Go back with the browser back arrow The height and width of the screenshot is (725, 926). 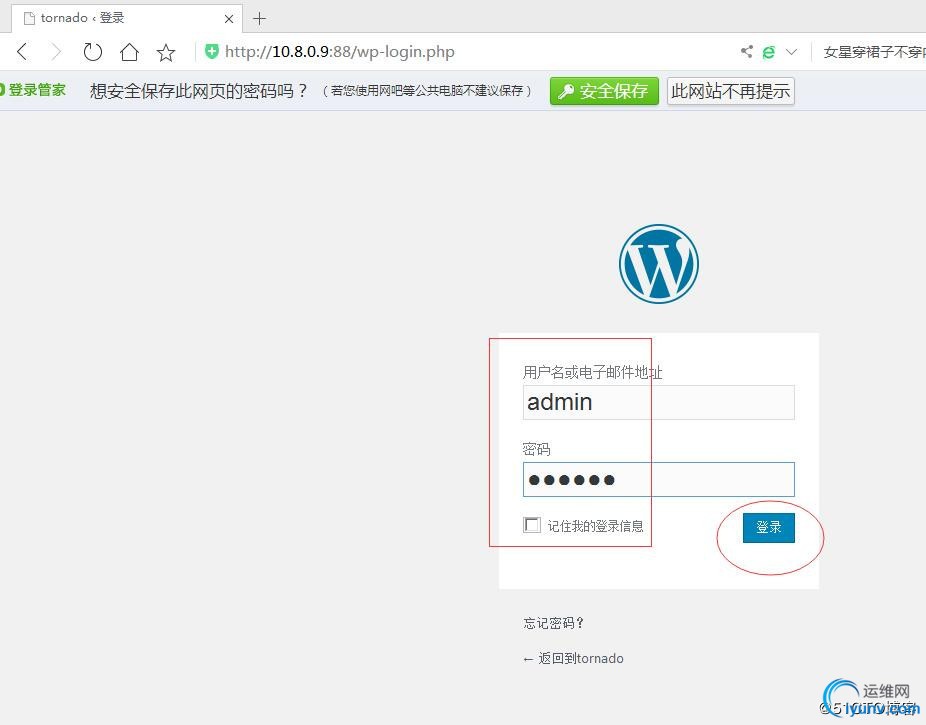(x=22, y=52)
